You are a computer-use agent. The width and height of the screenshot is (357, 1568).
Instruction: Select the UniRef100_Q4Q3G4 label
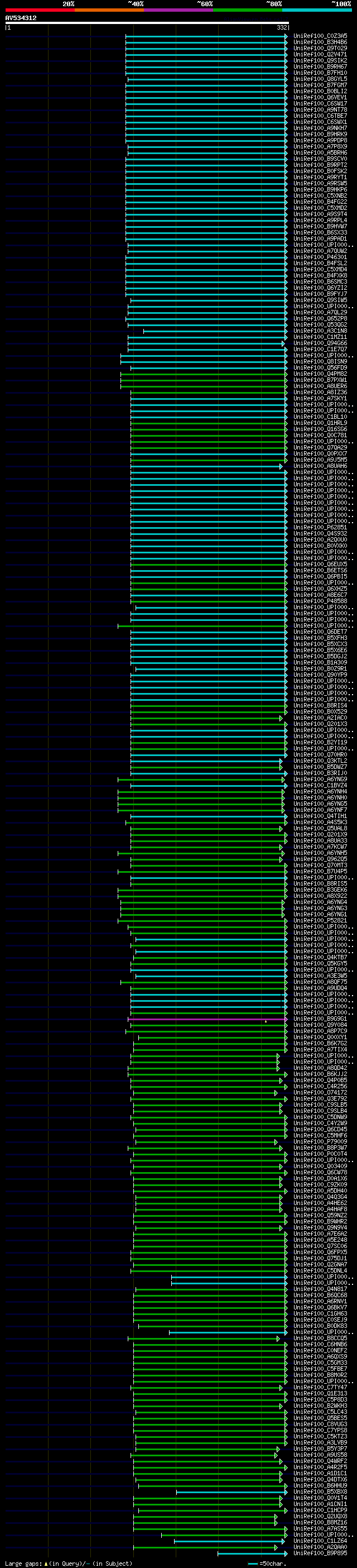321,1197
